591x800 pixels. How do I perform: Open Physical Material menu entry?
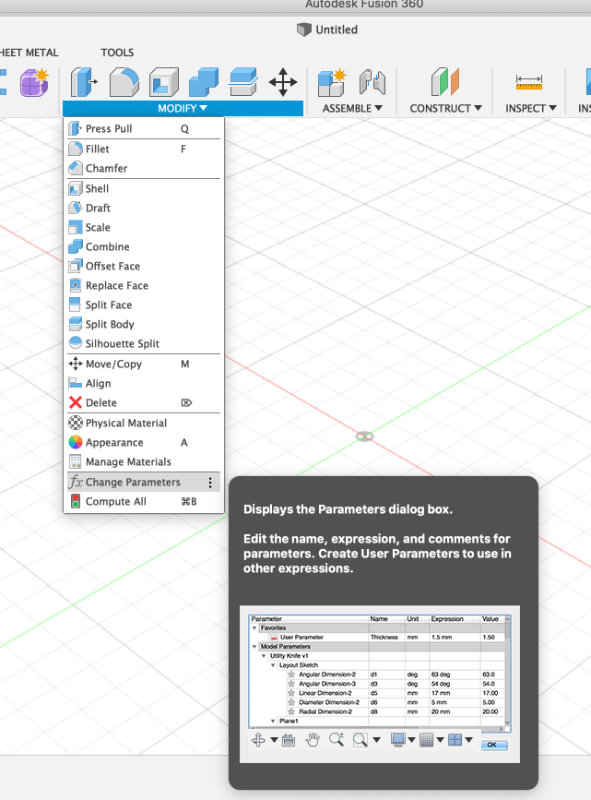click(x=144, y=423)
